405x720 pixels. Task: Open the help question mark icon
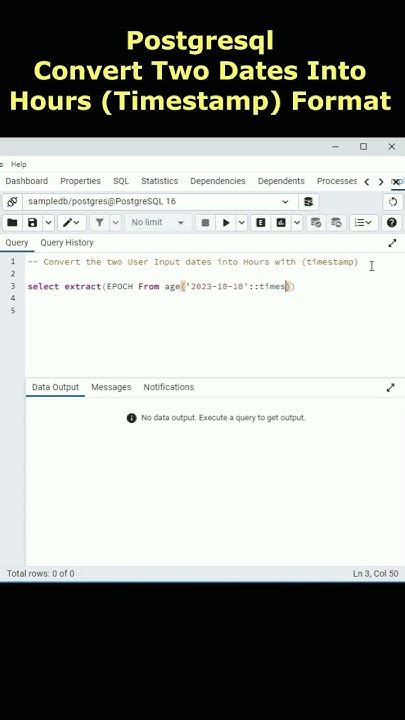tap(391, 223)
